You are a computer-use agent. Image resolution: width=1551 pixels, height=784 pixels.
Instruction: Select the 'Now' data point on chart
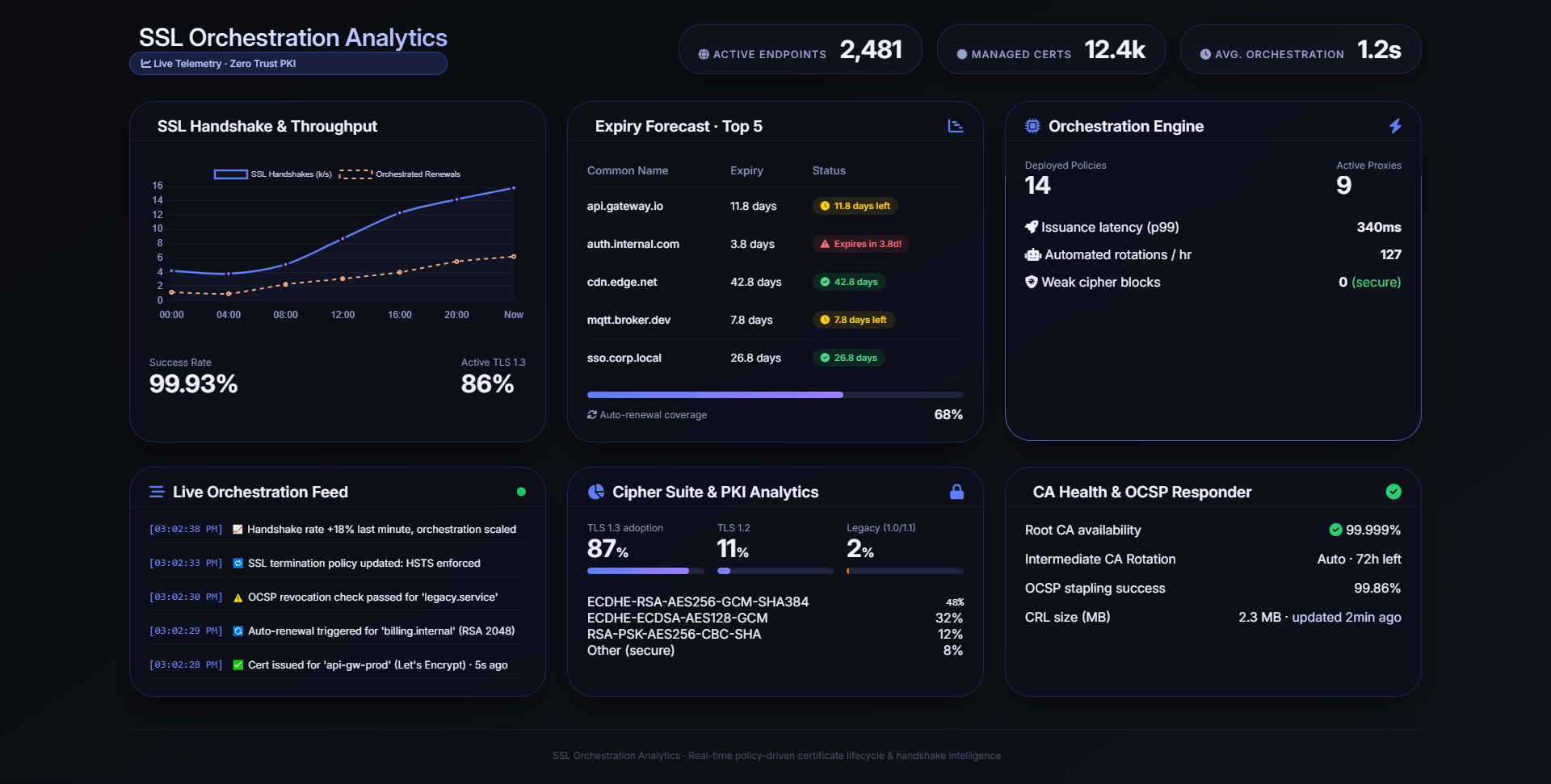click(513, 188)
